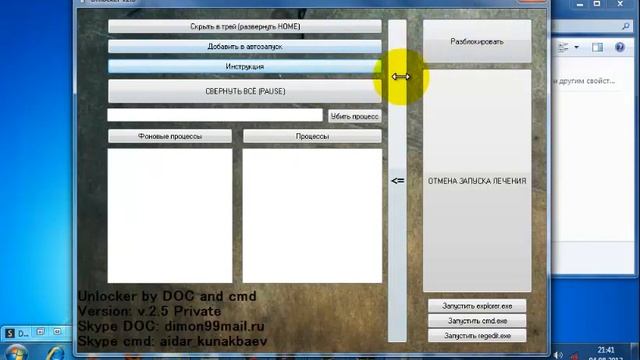Screen dimensions: 640x360
Task: Click inside the background processes list box
Action: click(170, 216)
